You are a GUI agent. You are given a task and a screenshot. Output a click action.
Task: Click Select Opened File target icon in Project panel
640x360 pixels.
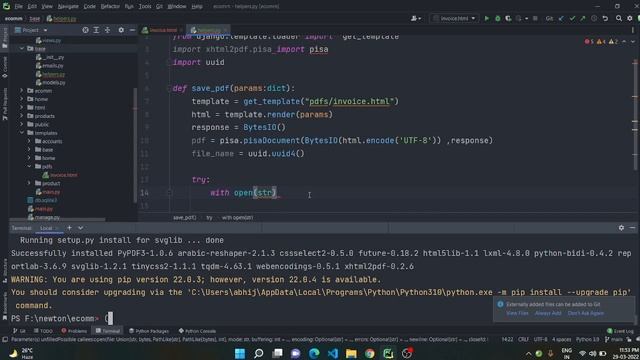(85, 30)
